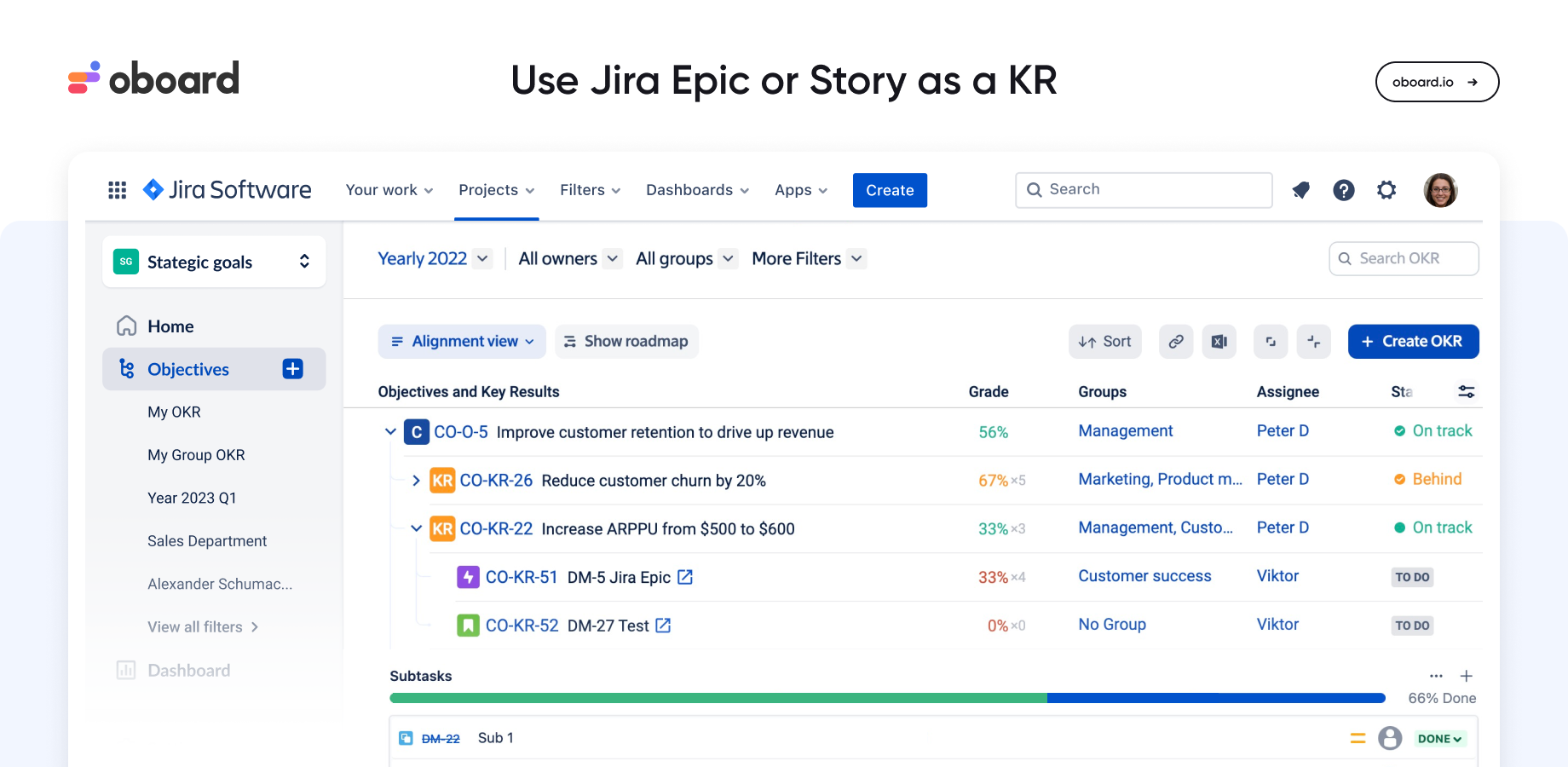
Task: Open the Projects menu in the navbar
Action: click(x=496, y=189)
